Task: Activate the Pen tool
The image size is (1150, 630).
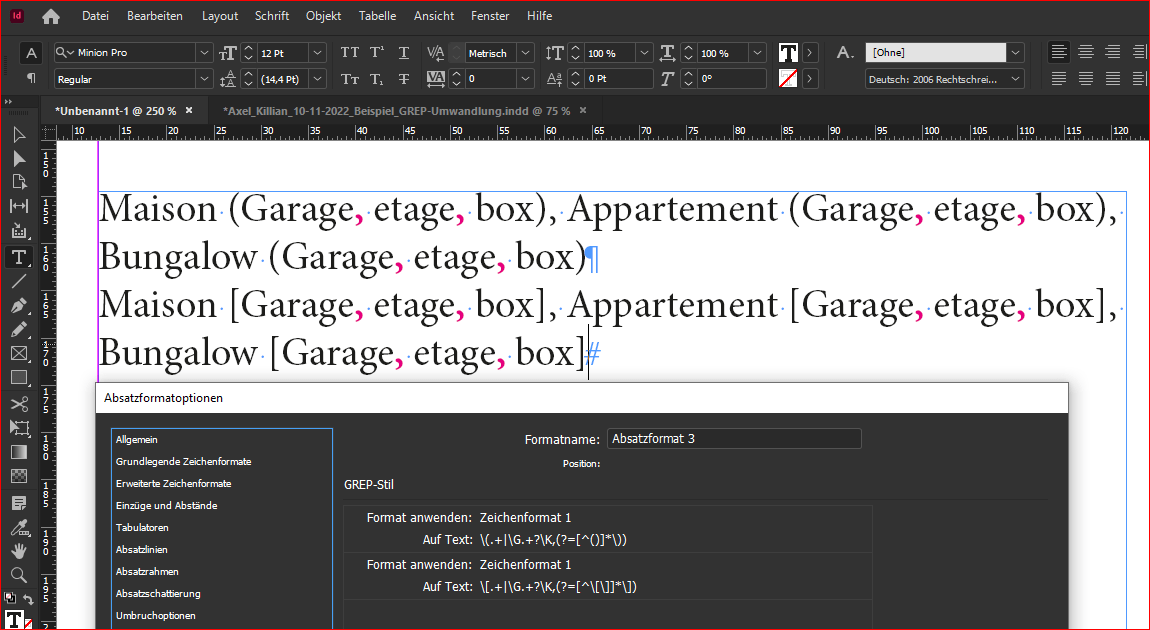Action: [18, 305]
